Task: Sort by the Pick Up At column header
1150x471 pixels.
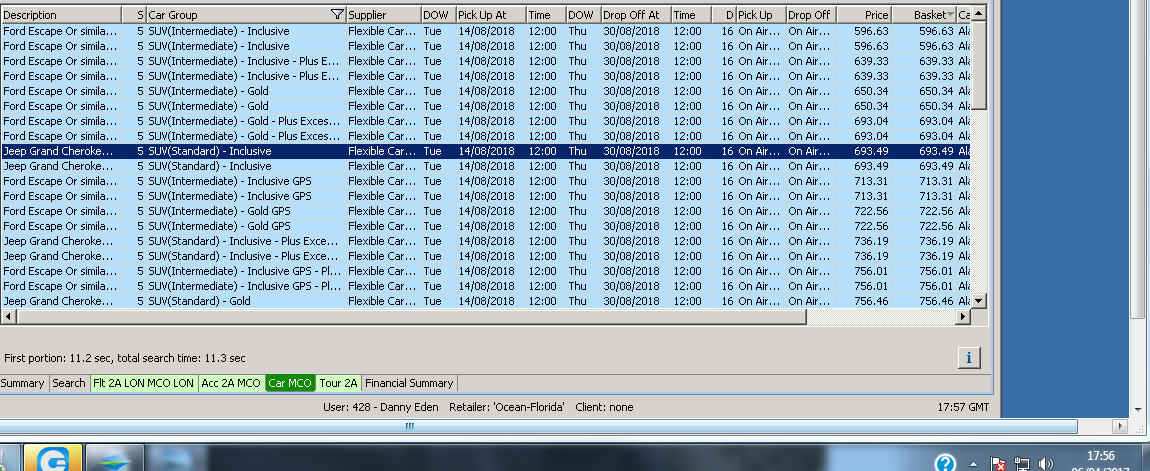Action: tap(491, 15)
